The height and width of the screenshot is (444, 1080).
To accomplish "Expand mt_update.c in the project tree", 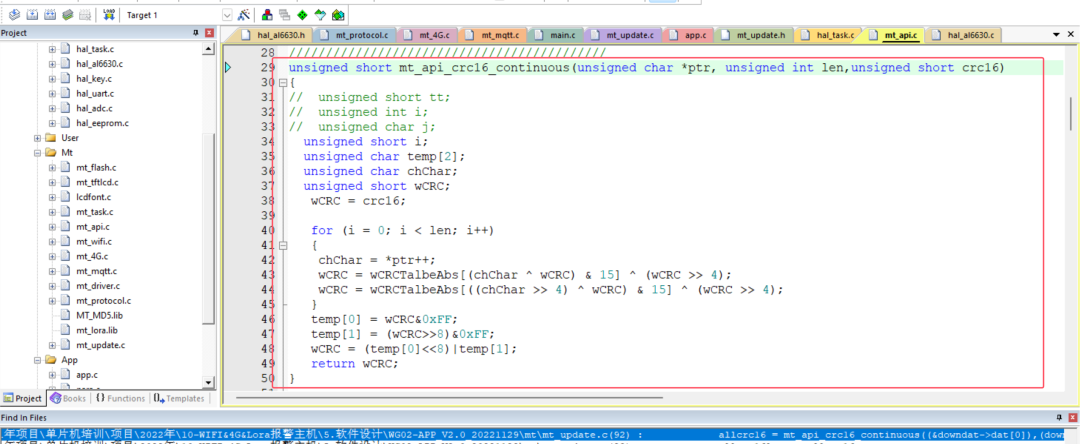I will pos(52,345).
